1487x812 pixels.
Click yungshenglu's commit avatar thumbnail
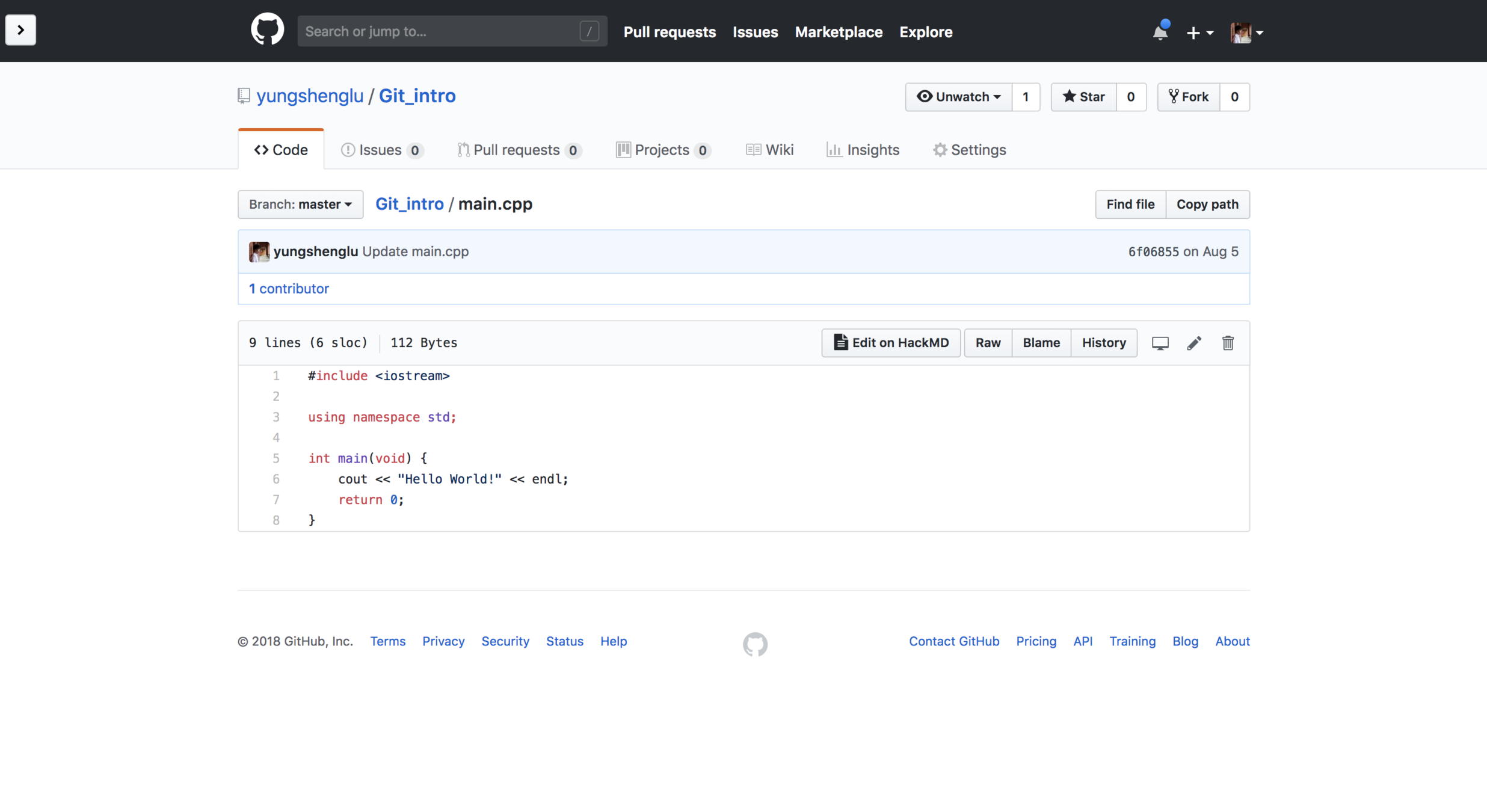click(259, 251)
